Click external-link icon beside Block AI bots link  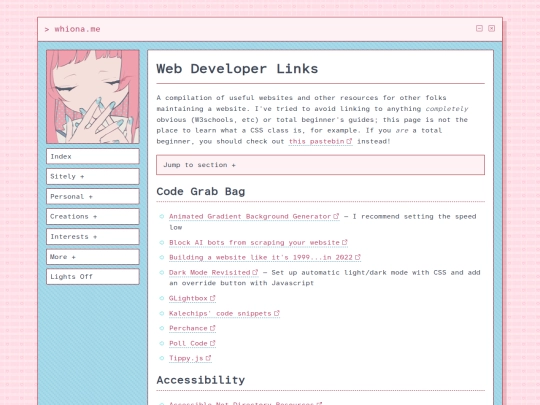(344, 242)
